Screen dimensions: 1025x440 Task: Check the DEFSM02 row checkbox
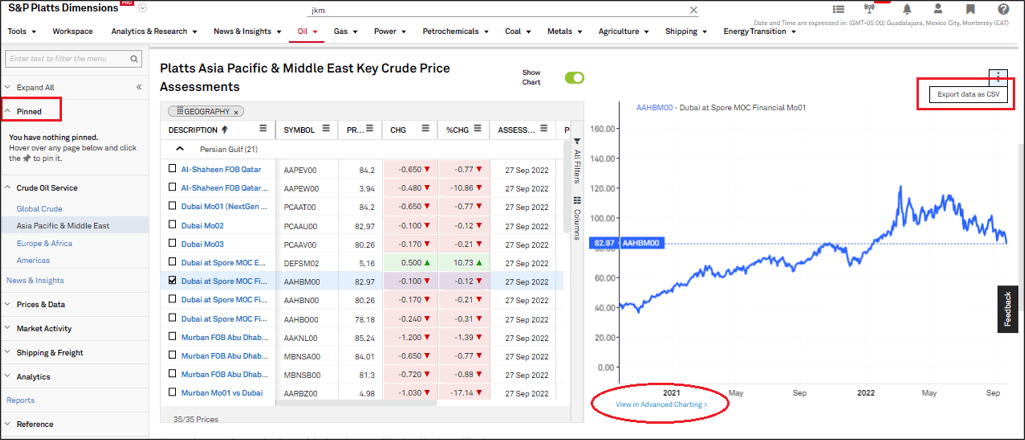click(x=172, y=262)
